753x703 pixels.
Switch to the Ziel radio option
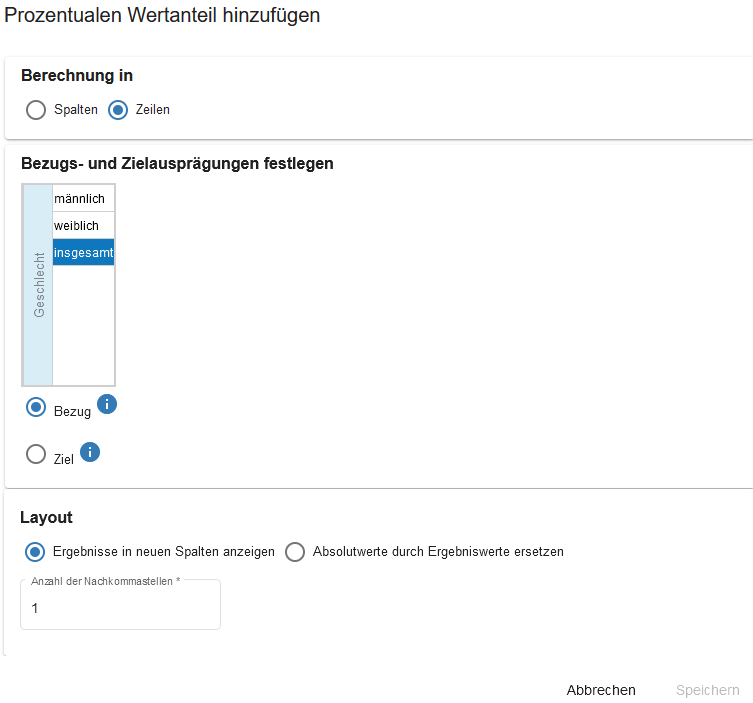pyautogui.click(x=36, y=455)
